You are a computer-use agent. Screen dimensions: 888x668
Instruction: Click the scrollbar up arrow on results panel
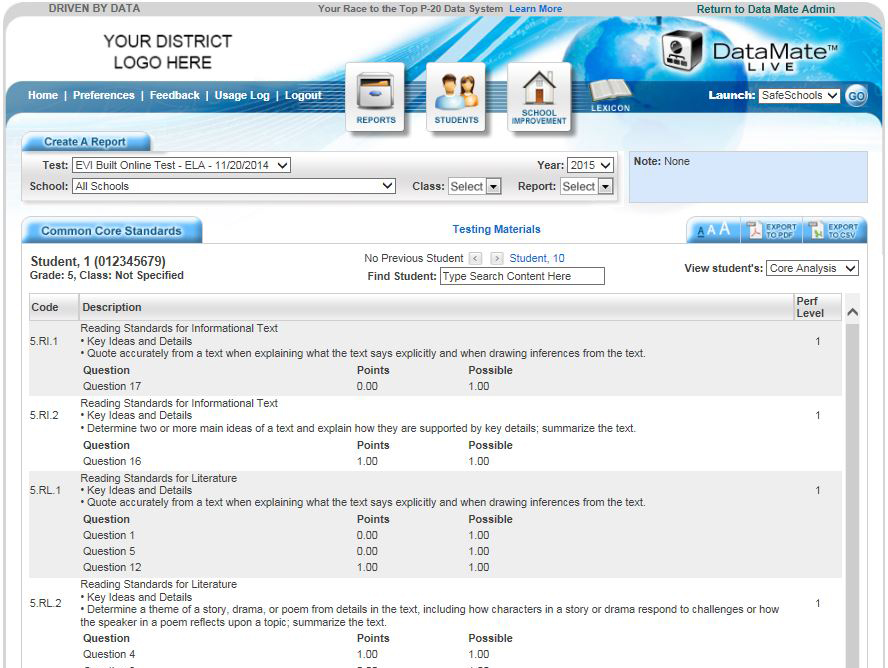coord(853,310)
